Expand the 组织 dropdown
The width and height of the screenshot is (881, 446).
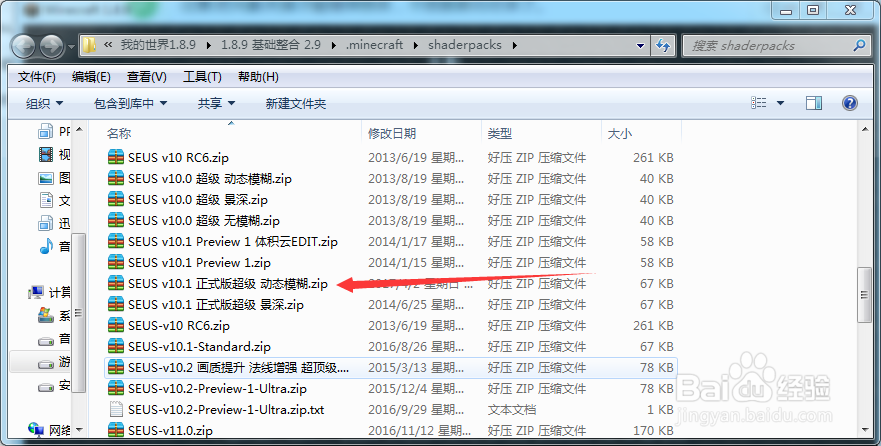pos(44,103)
